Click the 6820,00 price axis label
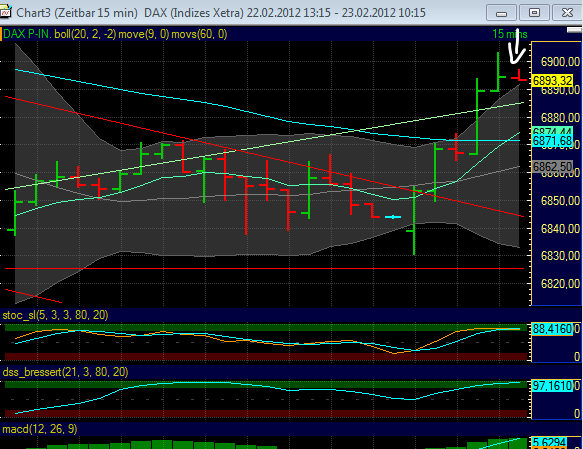Viewport: 583px width, 449px height. 560,284
